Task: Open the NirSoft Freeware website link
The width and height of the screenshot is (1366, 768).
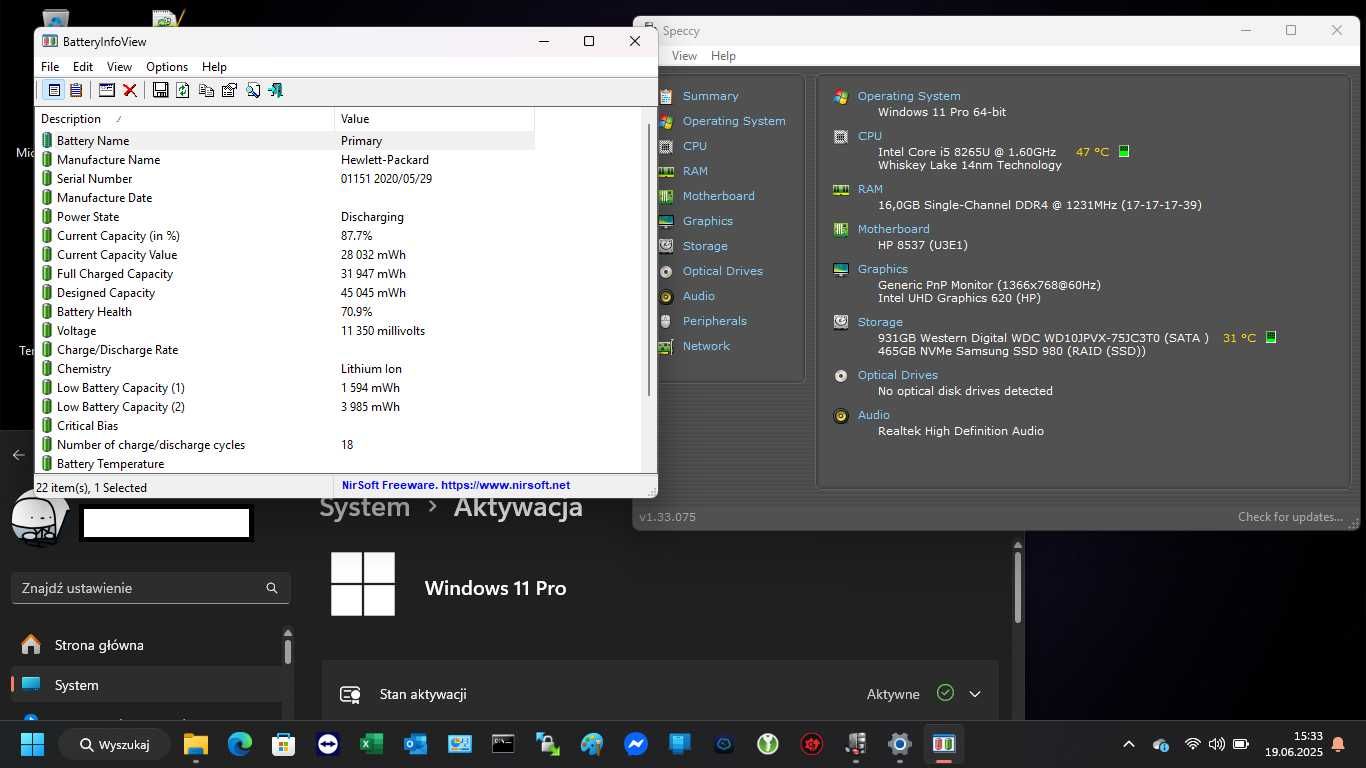Action: click(456, 485)
